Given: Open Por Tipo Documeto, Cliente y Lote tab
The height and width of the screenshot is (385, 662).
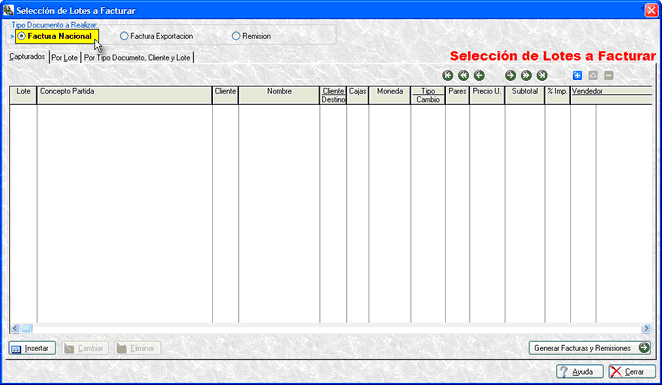Looking at the screenshot, I should pyautogui.click(x=137, y=57).
